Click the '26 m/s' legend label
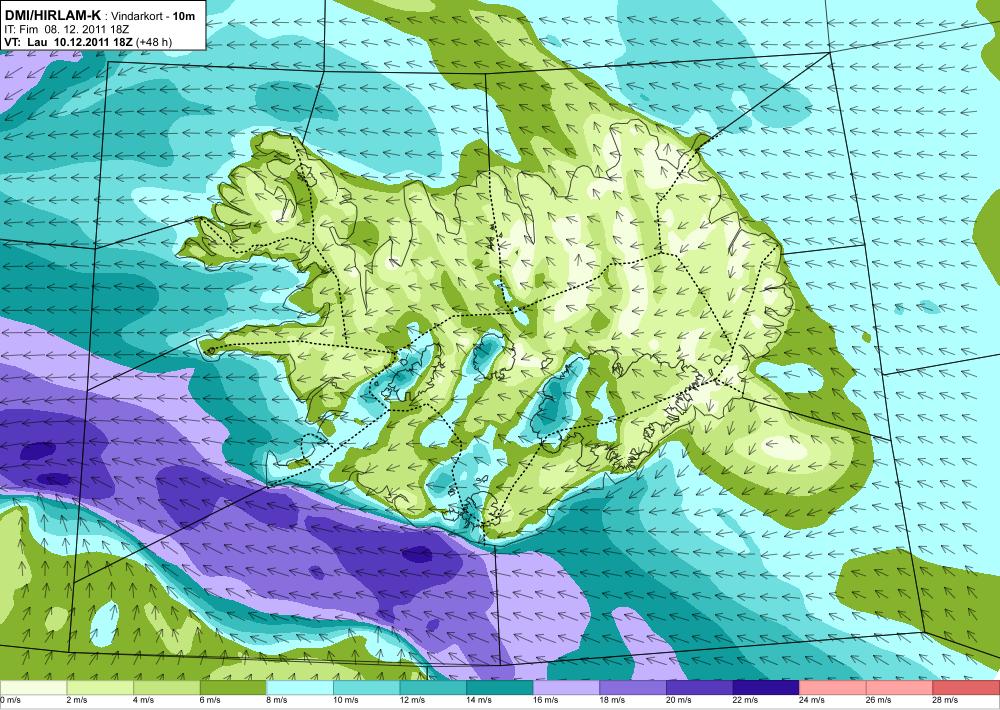Screen dimensions: 1000x710 879,700
